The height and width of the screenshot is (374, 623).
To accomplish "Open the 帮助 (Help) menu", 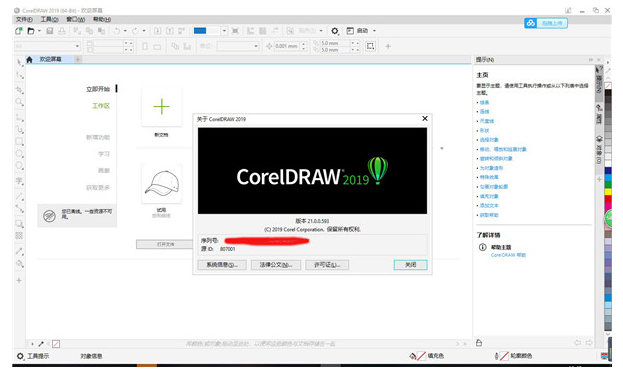I will click(102, 19).
